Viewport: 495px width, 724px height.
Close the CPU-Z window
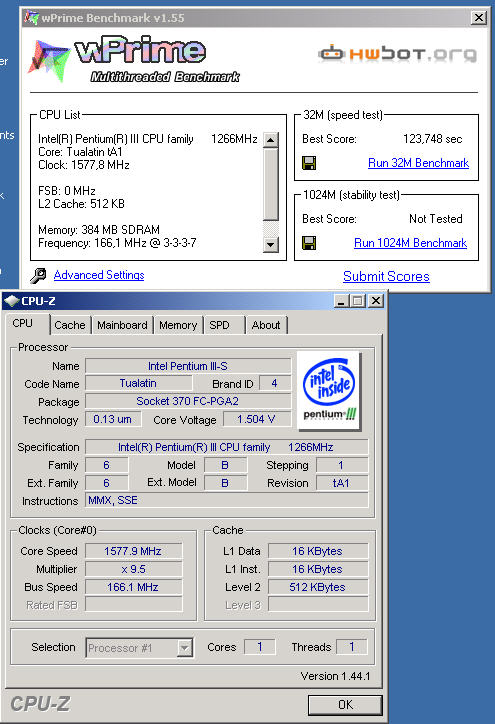tap(376, 301)
